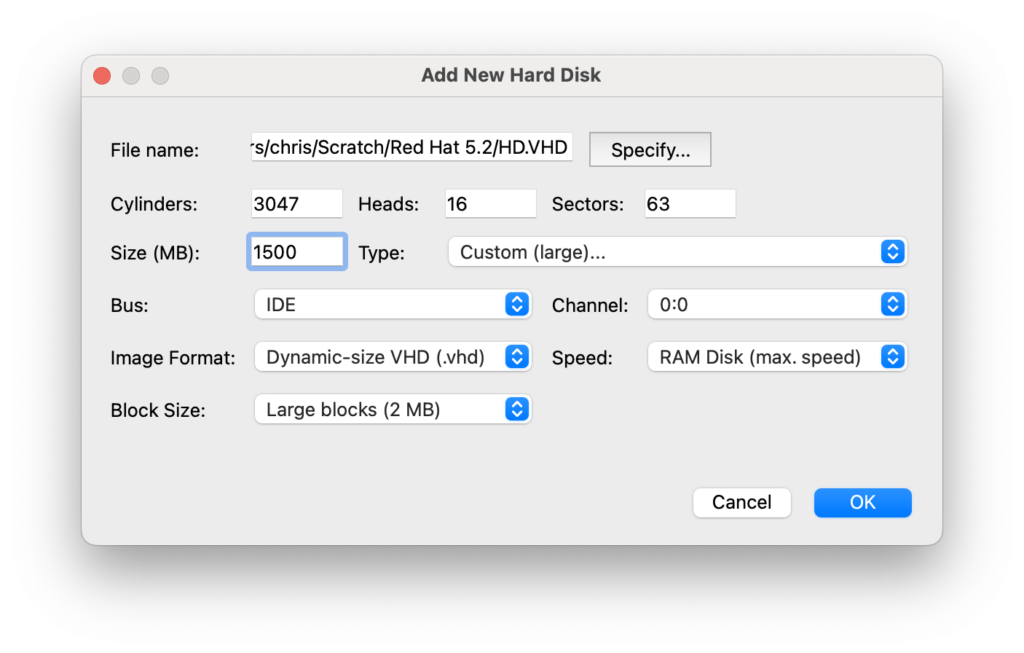Click the Bus dropdown blue chevron icon
This screenshot has width=1024, height=653.
pyautogui.click(x=517, y=304)
